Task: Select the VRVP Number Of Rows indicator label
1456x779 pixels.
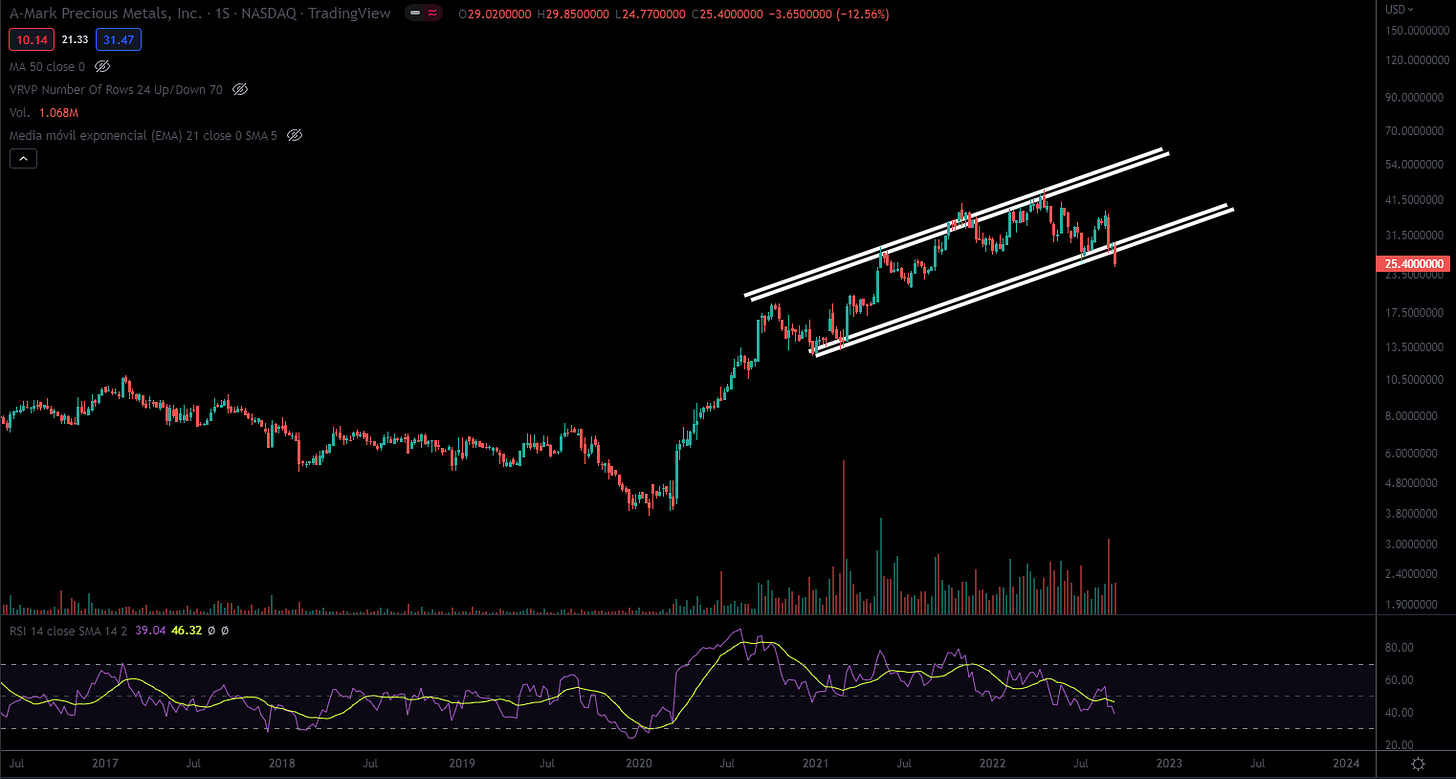Action: point(117,90)
